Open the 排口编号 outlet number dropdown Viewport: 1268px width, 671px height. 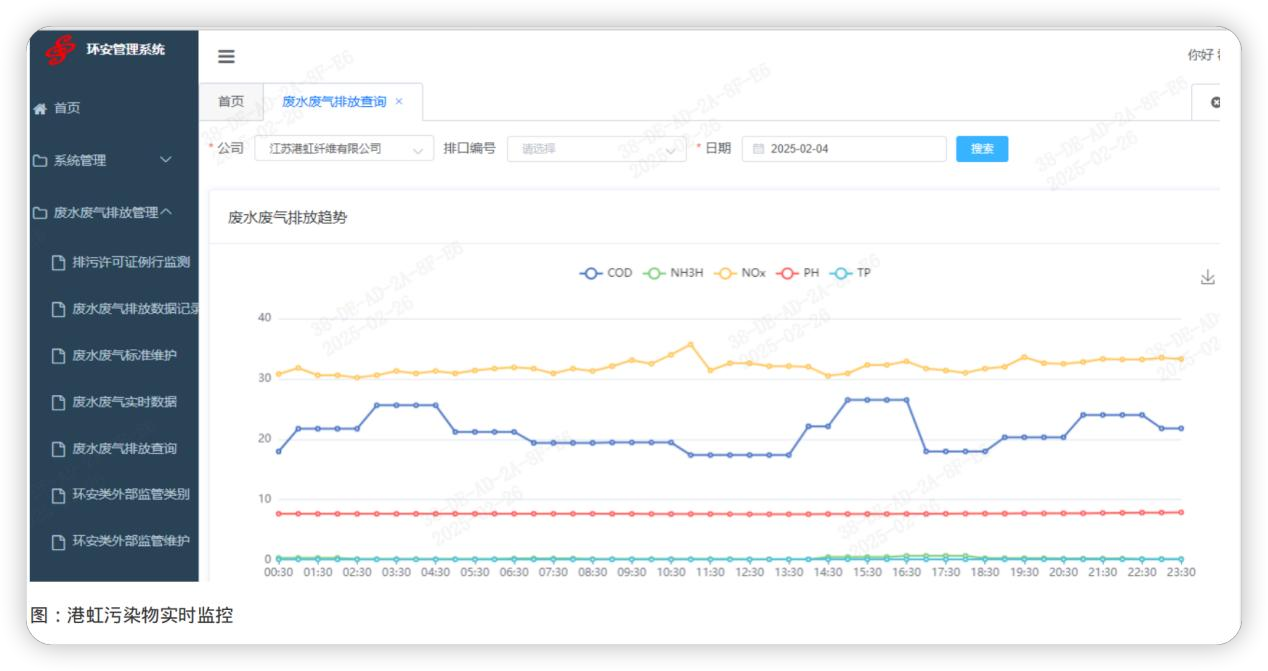[x=596, y=149]
